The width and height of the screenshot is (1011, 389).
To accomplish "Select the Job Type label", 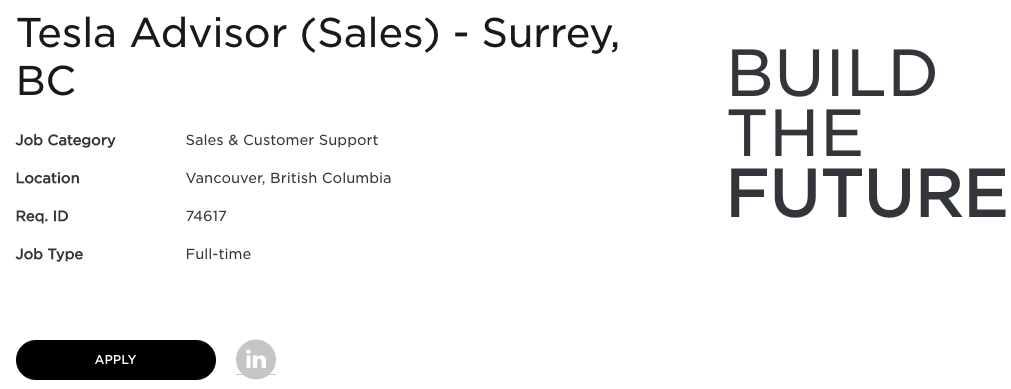I will (x=49, y=254).
